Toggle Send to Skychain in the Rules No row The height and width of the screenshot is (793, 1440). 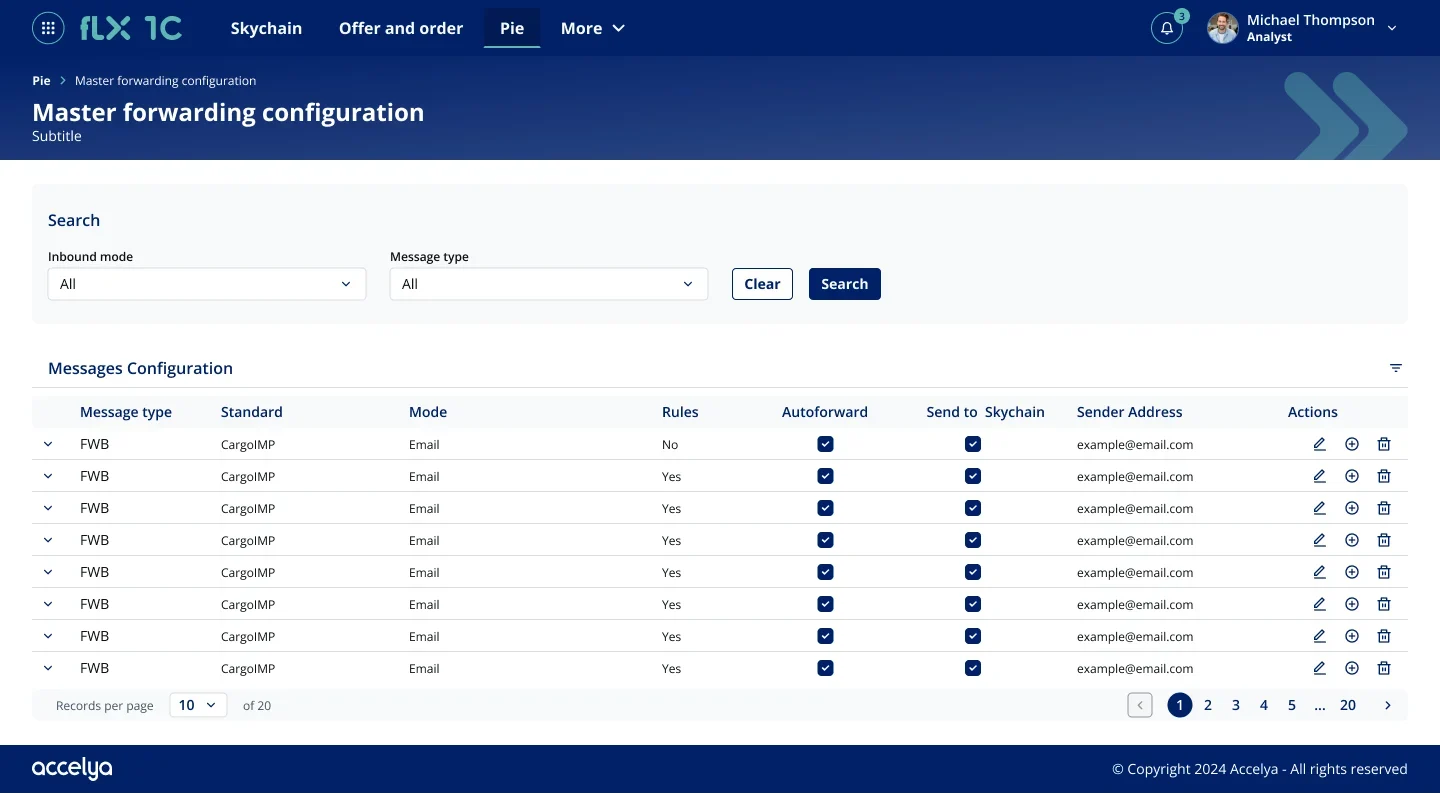[973, 444]
